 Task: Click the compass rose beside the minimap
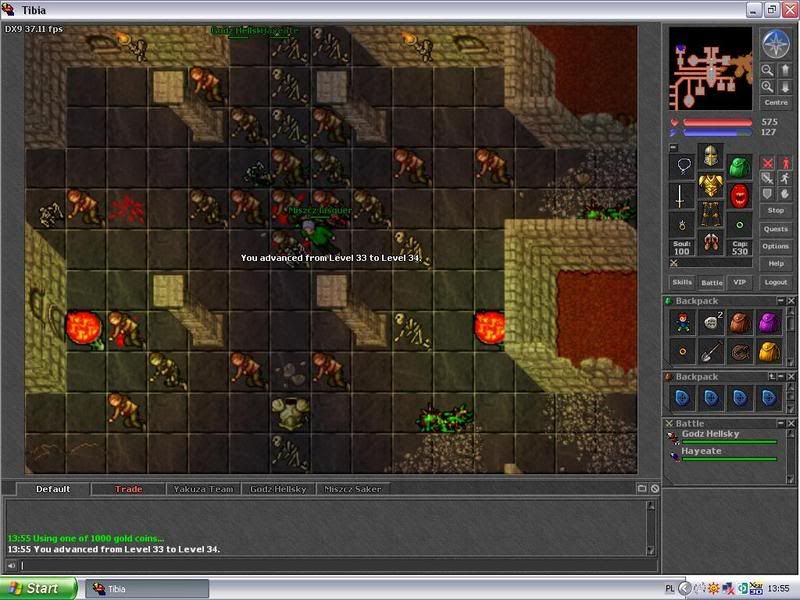[776, 44]
